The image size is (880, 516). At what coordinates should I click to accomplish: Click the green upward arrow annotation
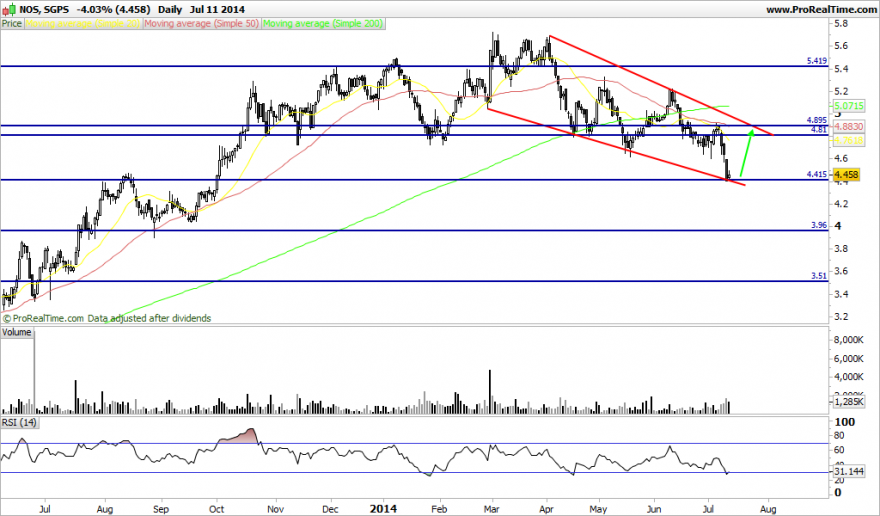[746, 153]
